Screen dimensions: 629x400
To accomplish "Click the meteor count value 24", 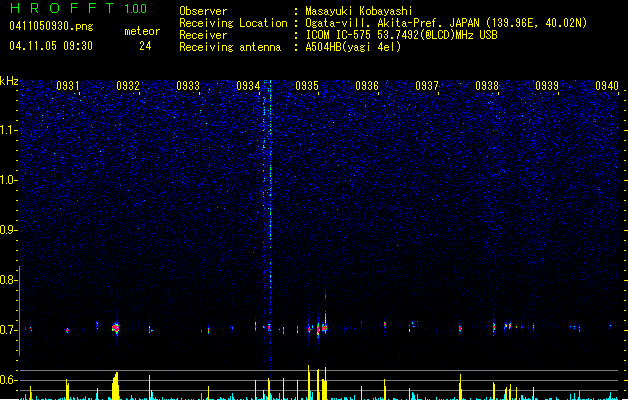I will tap(145, 46).
